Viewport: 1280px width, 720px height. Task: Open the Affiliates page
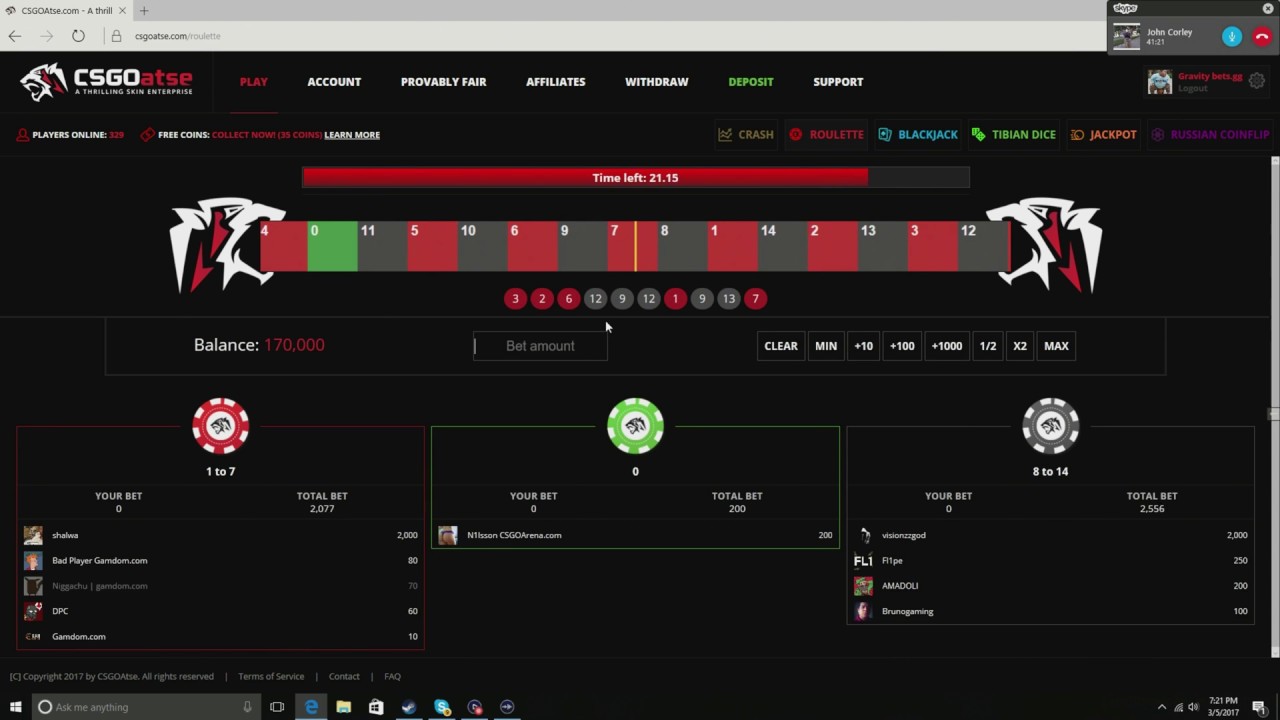[556, 82]
